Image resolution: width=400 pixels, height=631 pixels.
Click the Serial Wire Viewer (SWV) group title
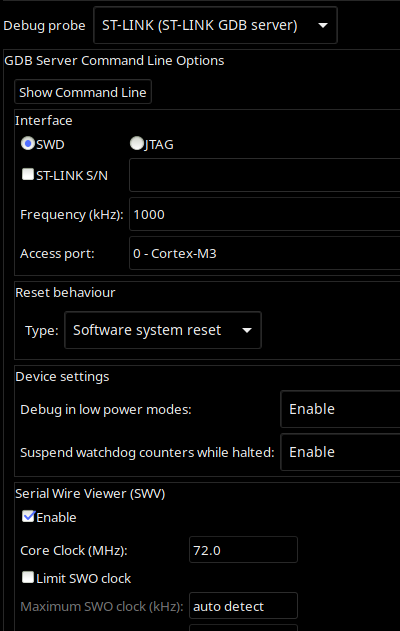[90, 493]
